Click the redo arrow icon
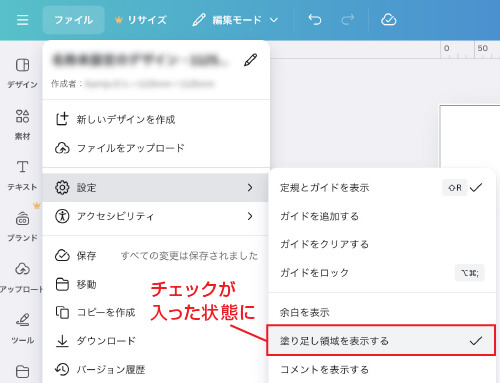 click(x=347, y=20)
